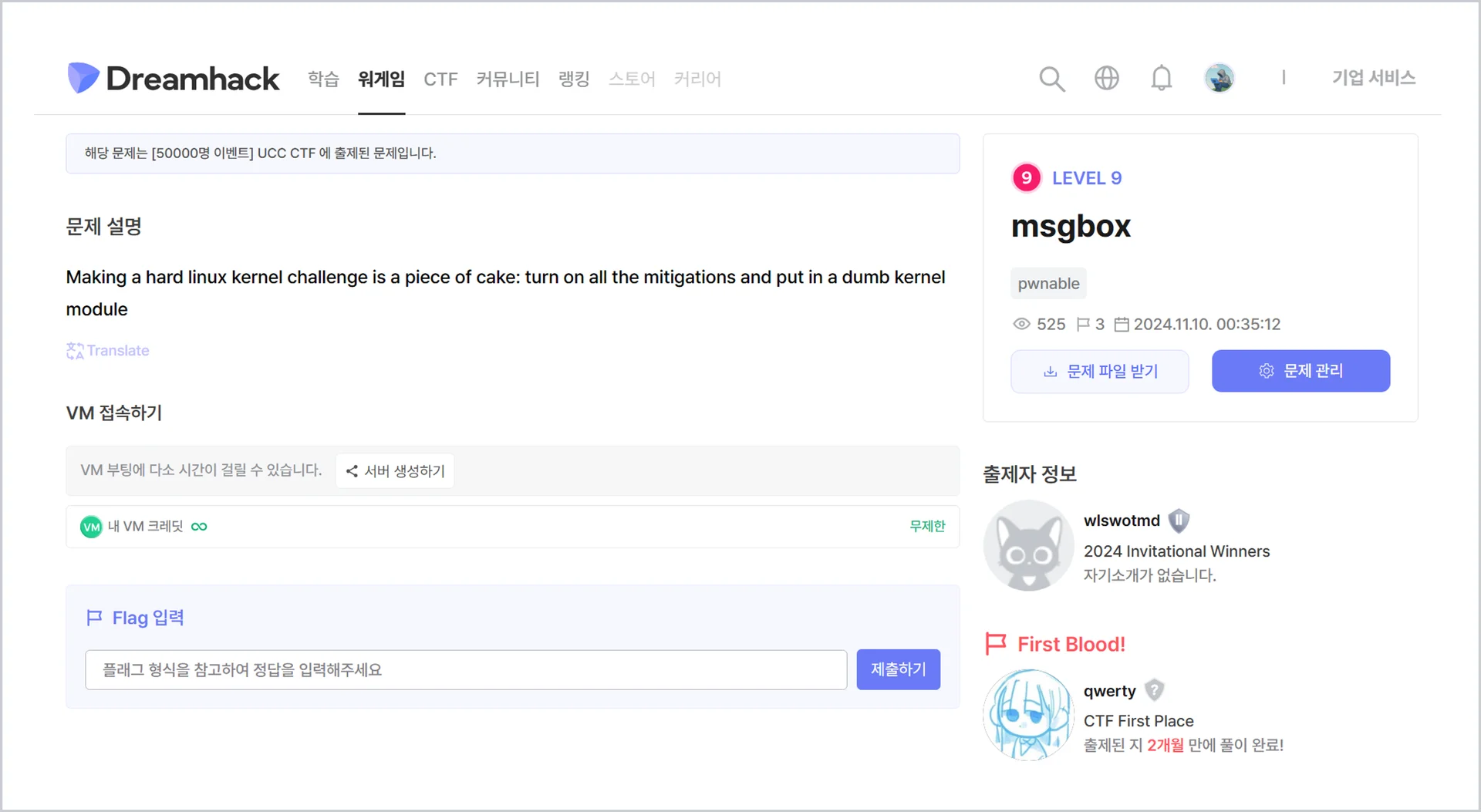
Task: Open the 학습 menu
Action: [323, 79]
